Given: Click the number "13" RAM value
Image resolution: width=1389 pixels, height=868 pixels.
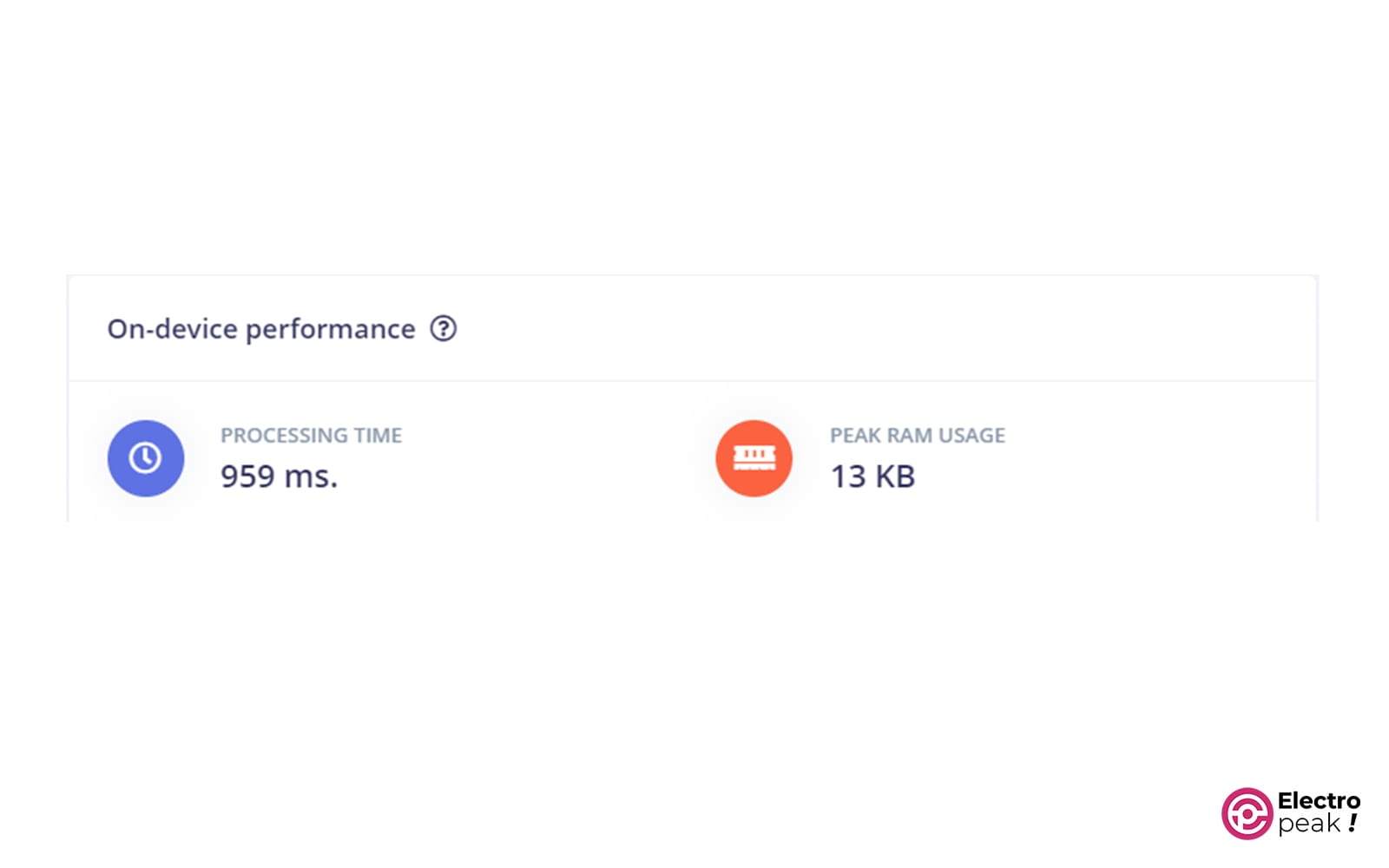Looking at the screenshot, I should pyautogui.click(x=848, y=477).
